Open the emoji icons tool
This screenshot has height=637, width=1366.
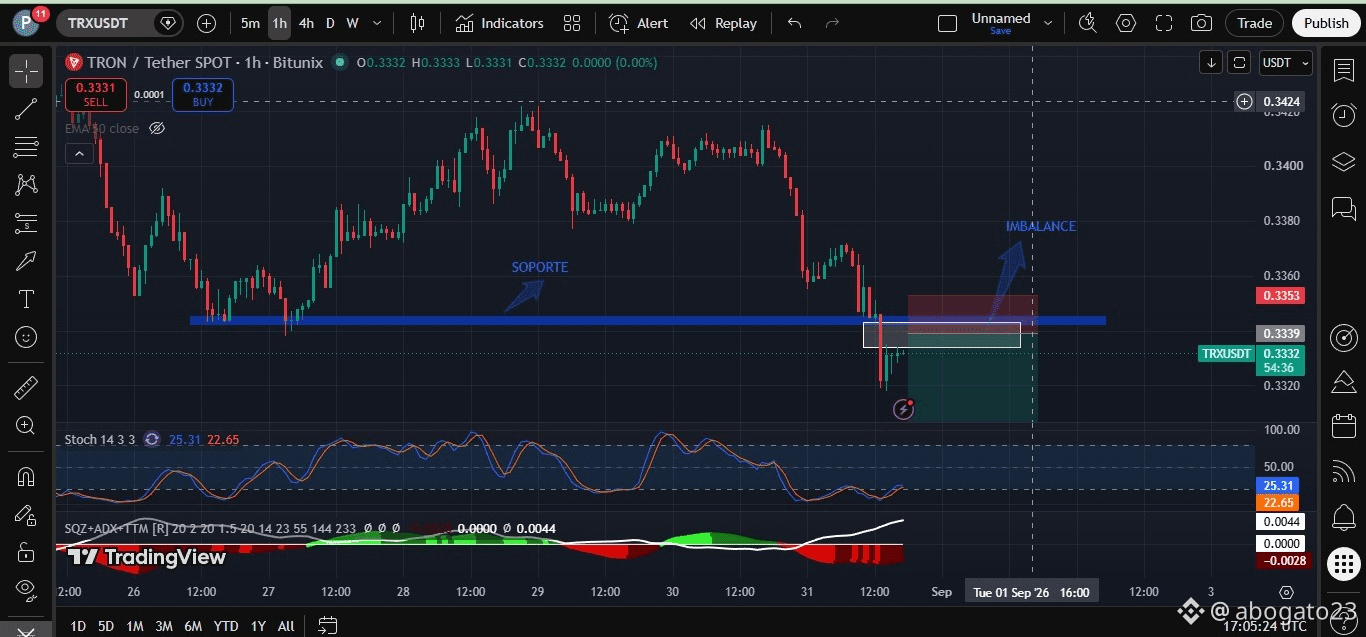(26, 337)
